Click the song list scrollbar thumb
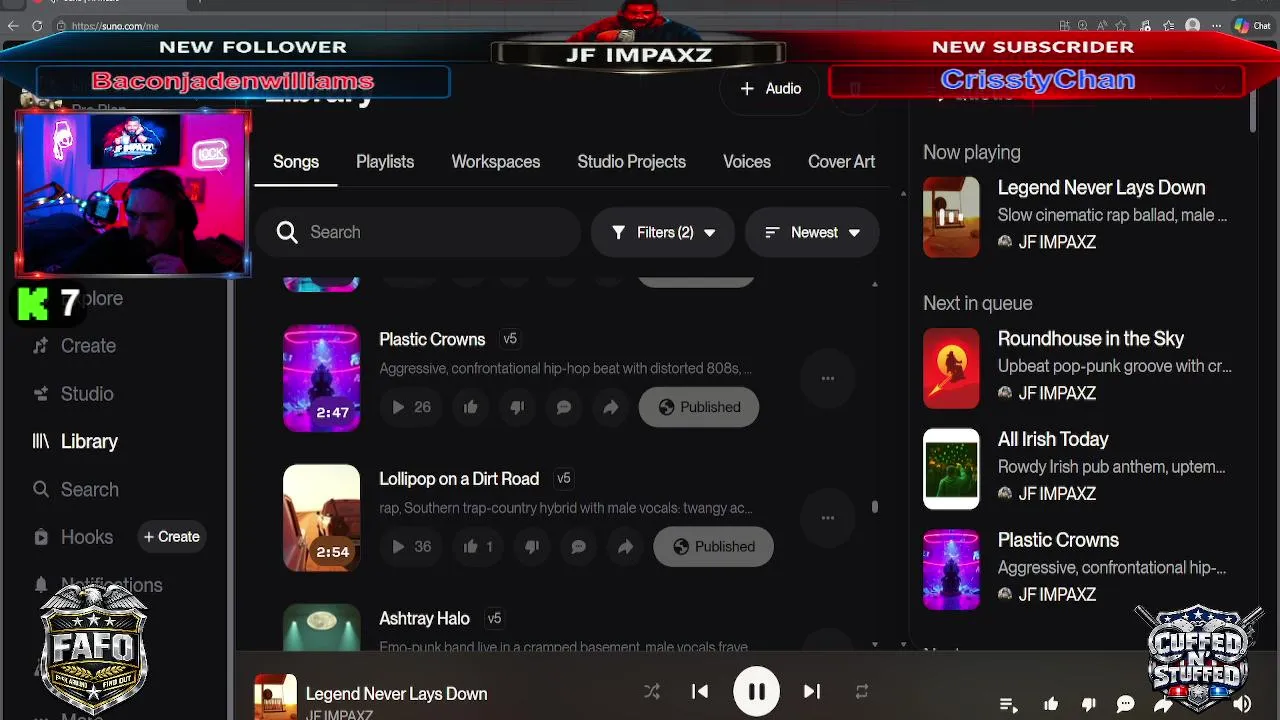The height and width of the screenshot is (720, 1280). point(874,507)
